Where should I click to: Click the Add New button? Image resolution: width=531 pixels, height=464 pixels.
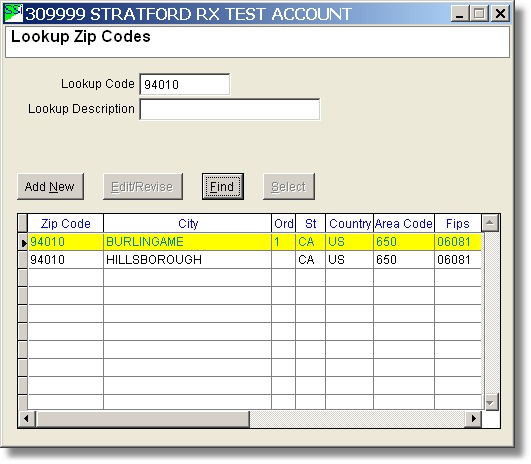click(50, 187)
